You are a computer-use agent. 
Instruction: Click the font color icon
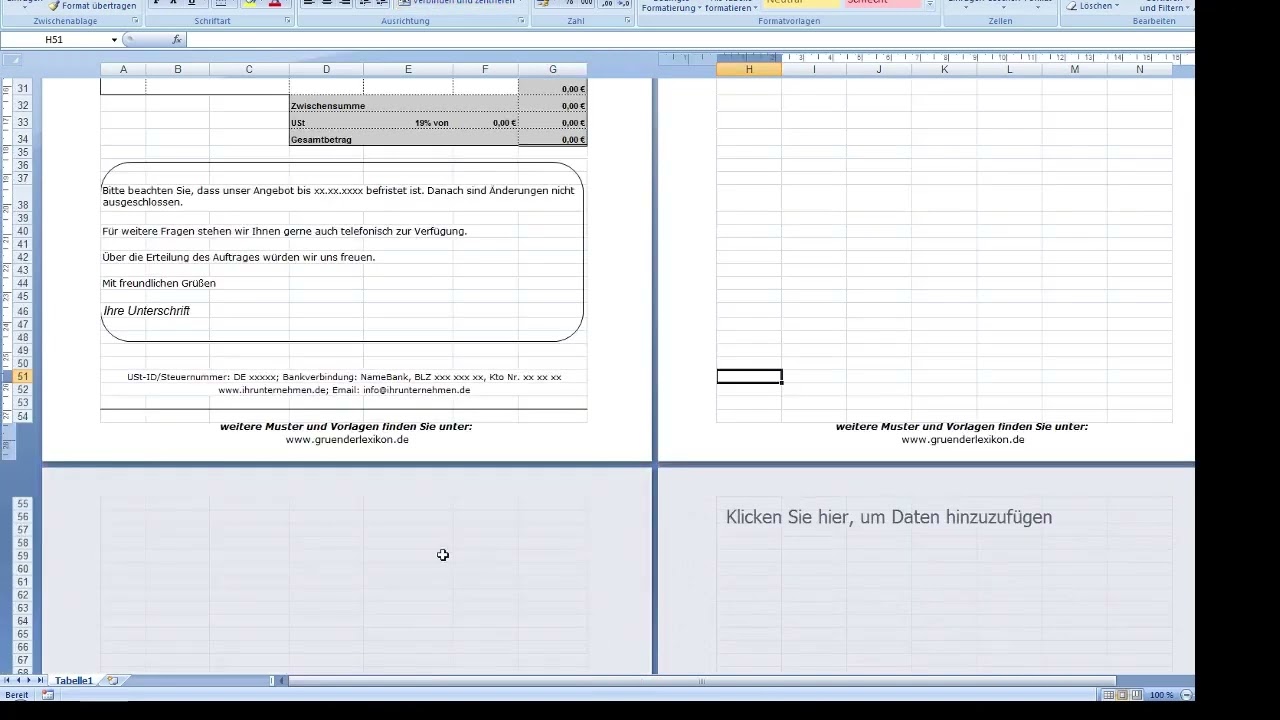[274, 4]
